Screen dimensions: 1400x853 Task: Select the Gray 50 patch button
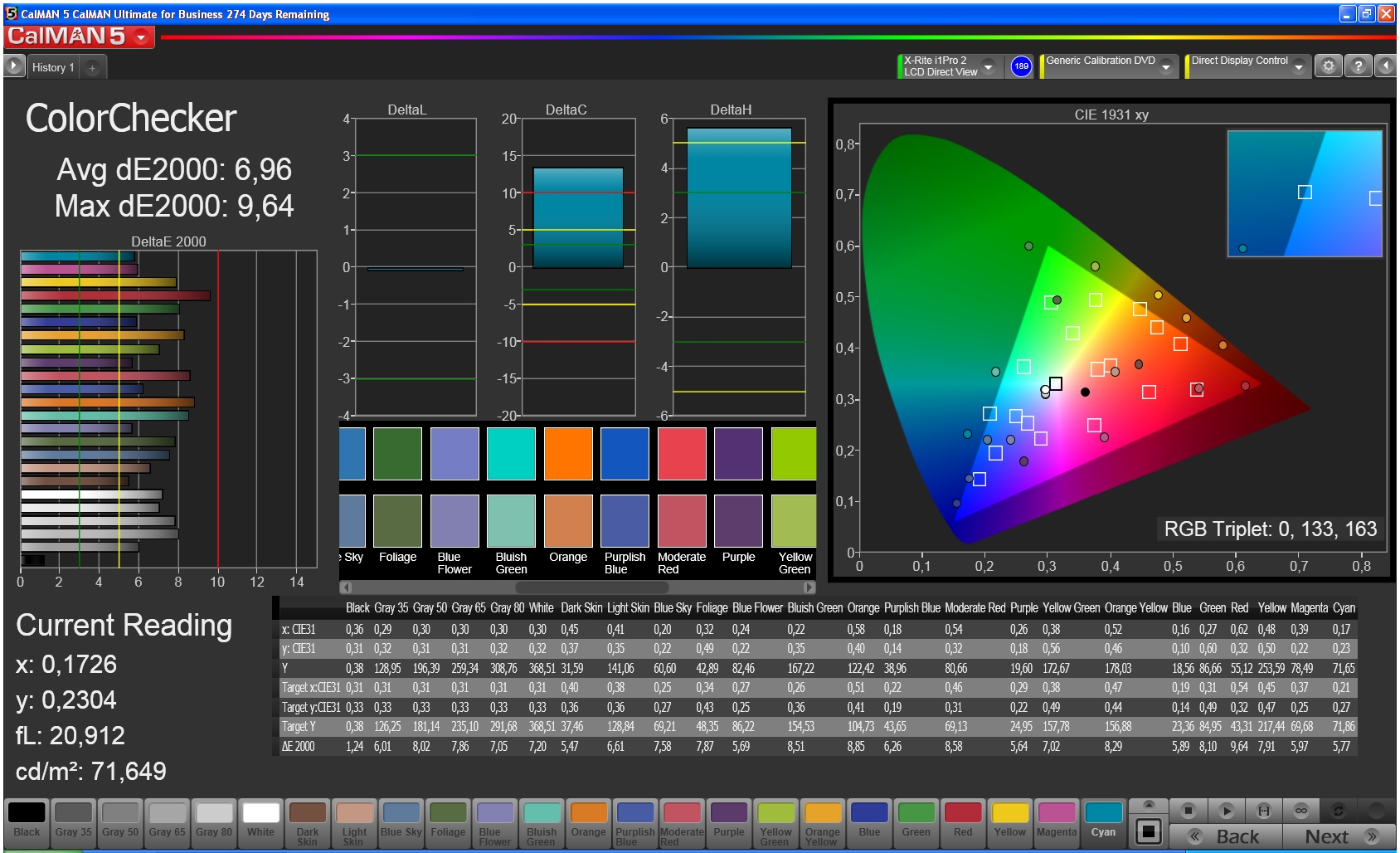pos(120,823)
